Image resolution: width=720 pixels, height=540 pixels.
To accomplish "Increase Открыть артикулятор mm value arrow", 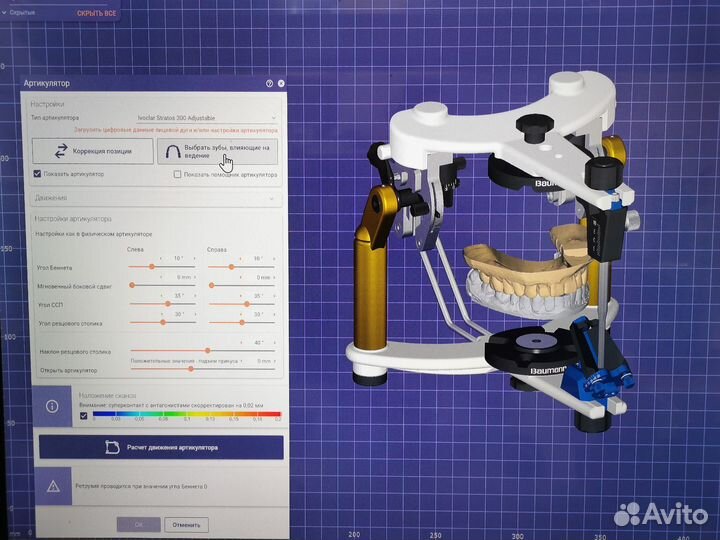I will tap(275, 361).
